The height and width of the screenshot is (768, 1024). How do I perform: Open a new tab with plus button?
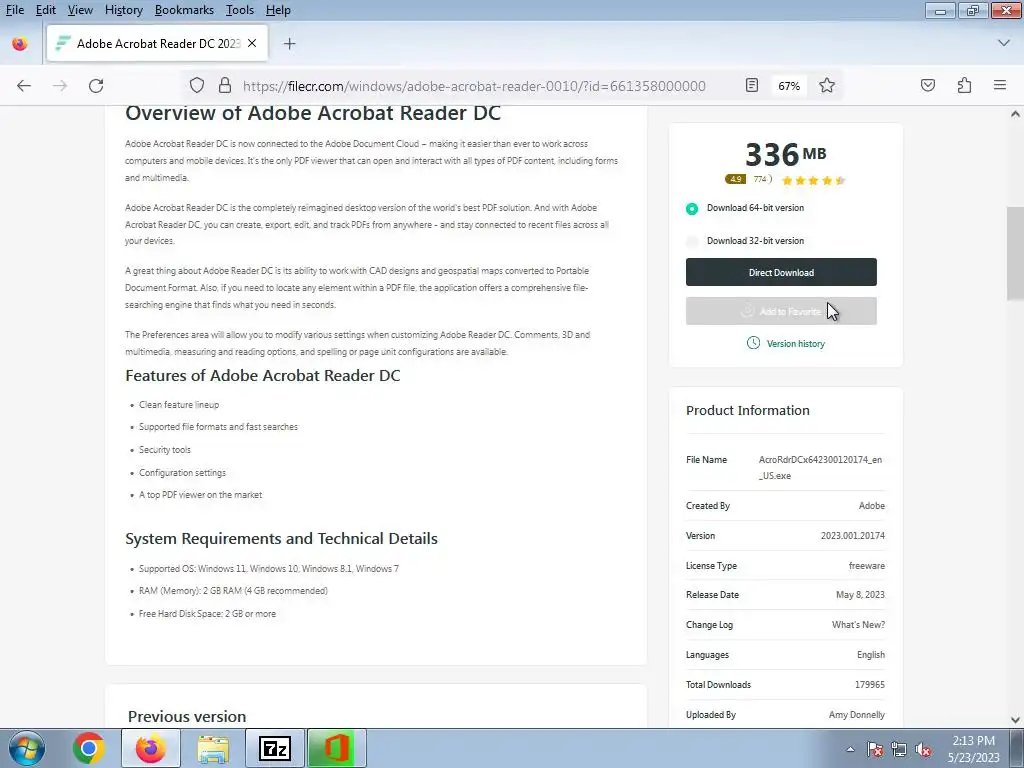[x=290, y=44]
